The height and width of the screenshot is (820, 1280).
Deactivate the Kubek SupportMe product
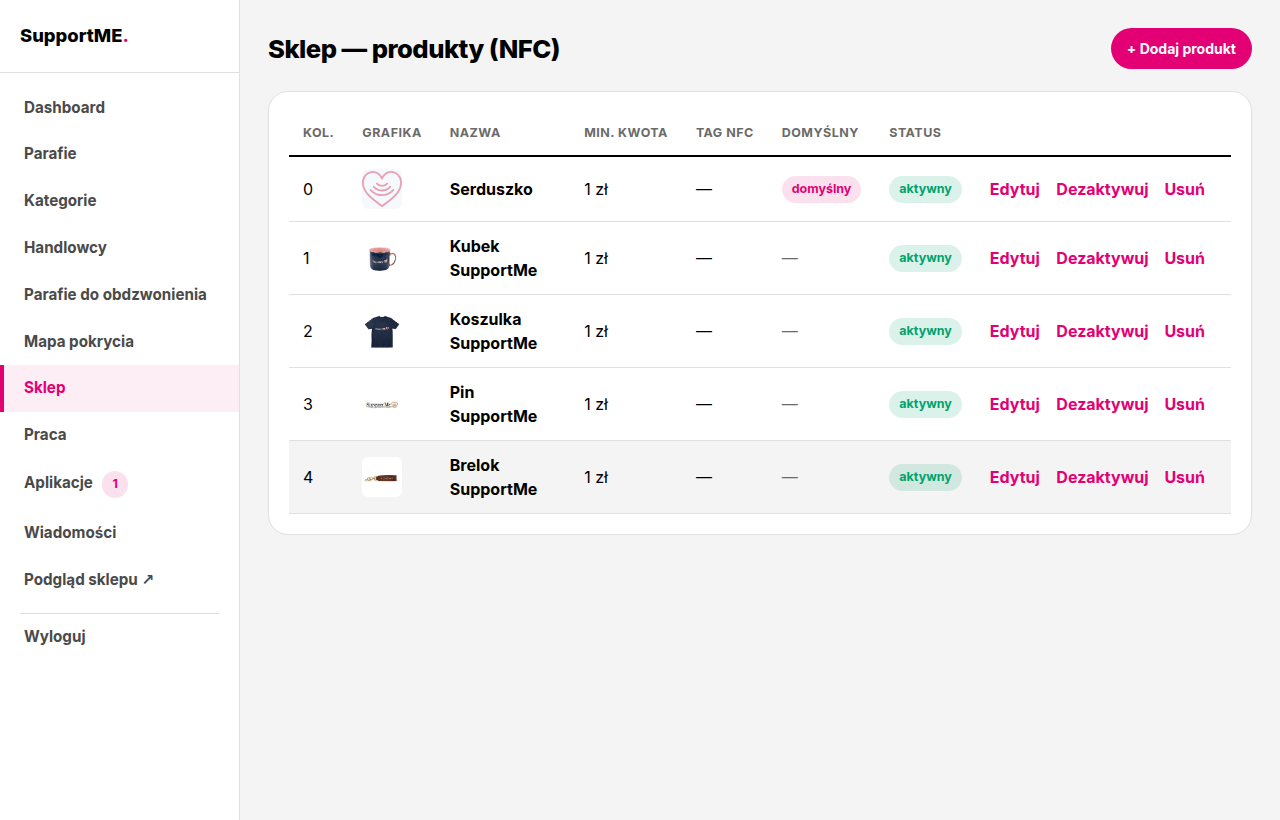click(x=1102, y=258)
